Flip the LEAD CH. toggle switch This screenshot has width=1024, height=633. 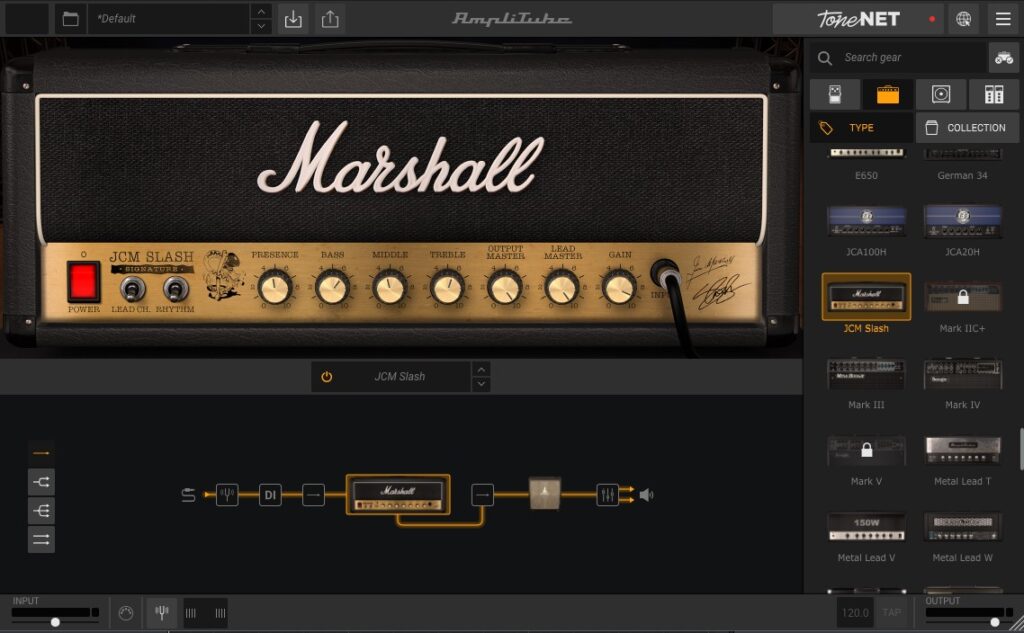[133, 289]
